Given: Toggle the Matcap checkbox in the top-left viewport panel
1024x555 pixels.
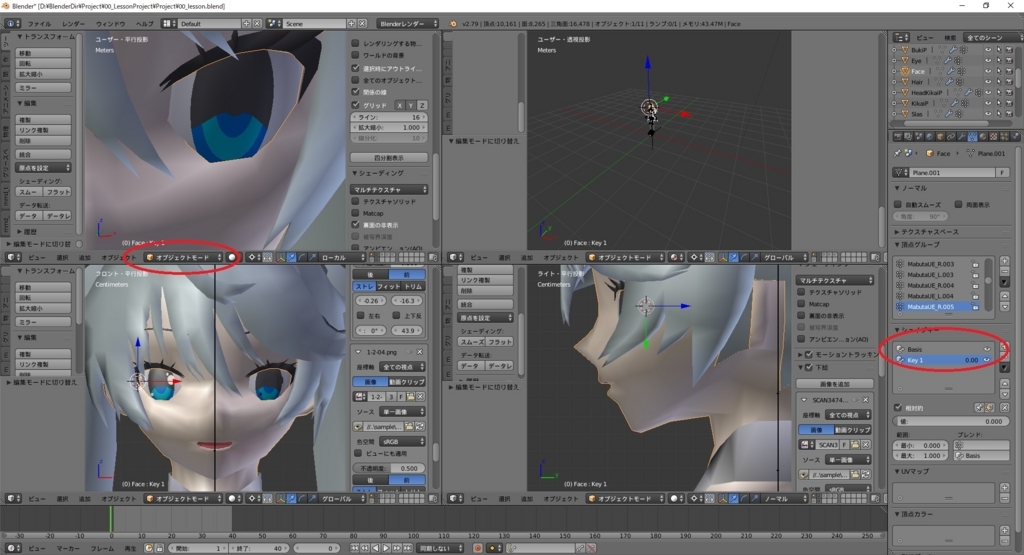Looking at the screenshot, I should [x=355, y=213].
